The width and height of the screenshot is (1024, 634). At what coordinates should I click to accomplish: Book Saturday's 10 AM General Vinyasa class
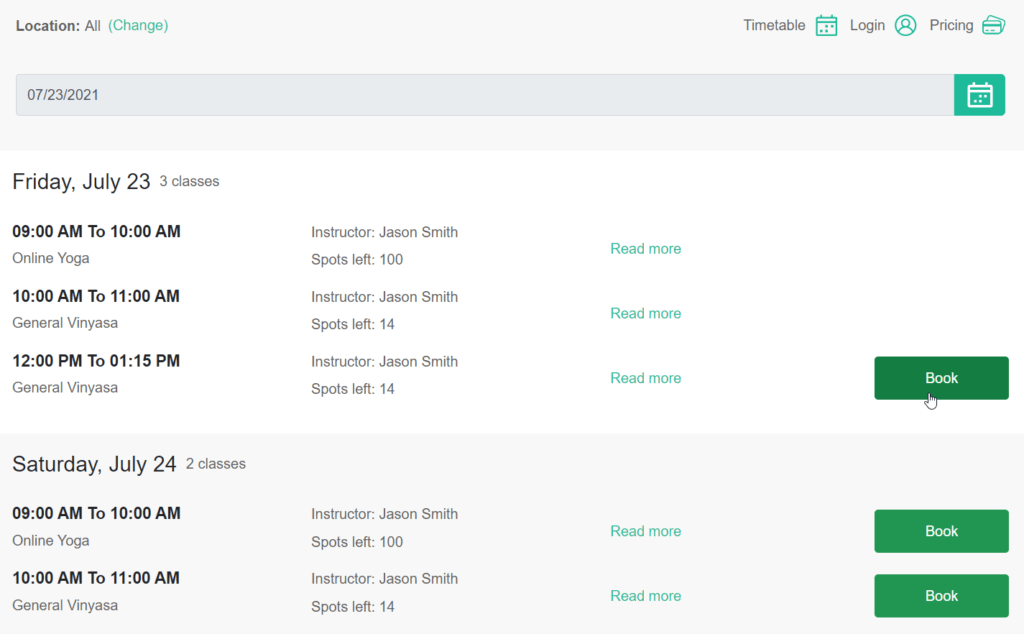pos(941,595)
